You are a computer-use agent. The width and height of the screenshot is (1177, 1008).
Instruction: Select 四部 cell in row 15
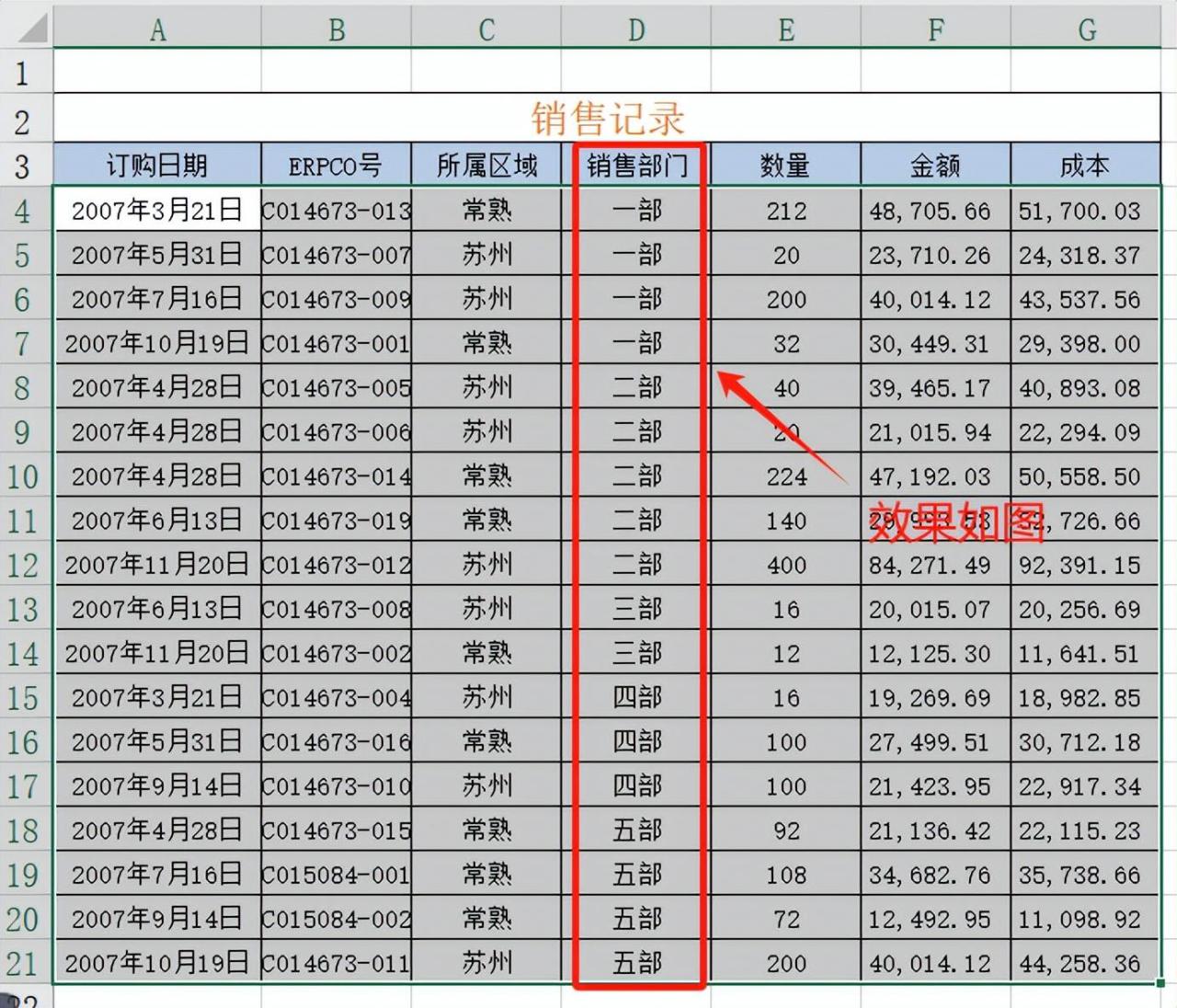636,696
